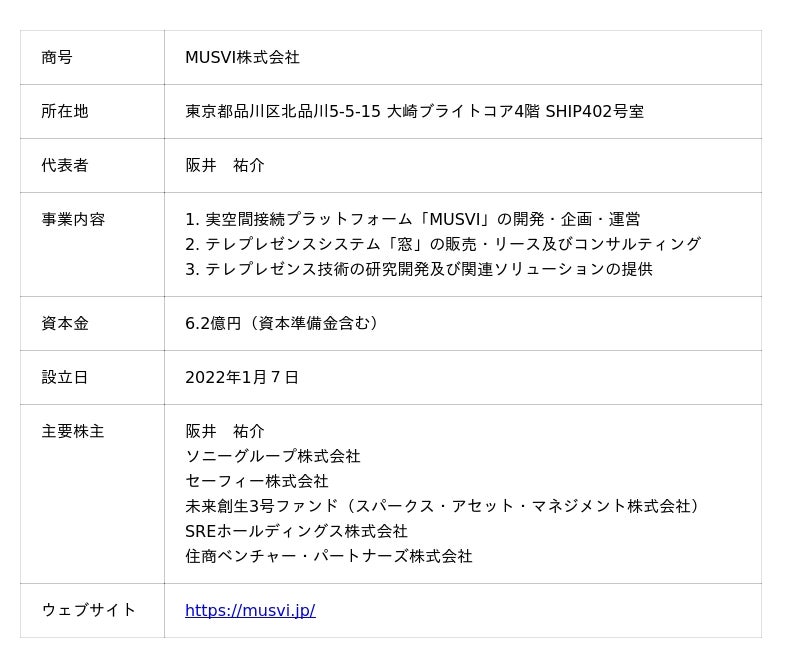Select ソニーグループ株式会社 in the shareholder list
This screenshot has height=668, width=800.
click(273, 456)
